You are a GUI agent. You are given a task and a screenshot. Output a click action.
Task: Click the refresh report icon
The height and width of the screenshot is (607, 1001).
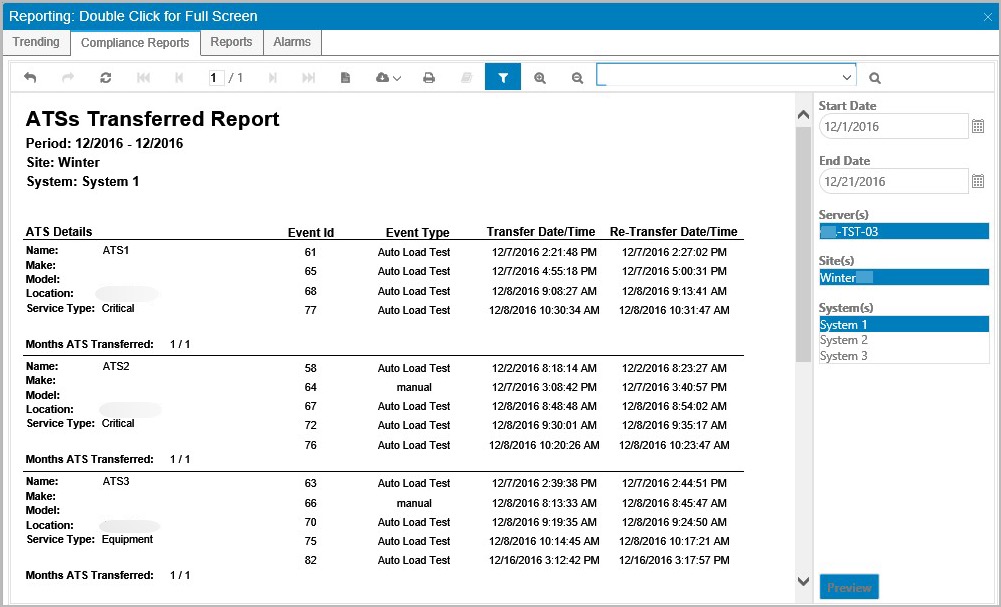(106, 78)
